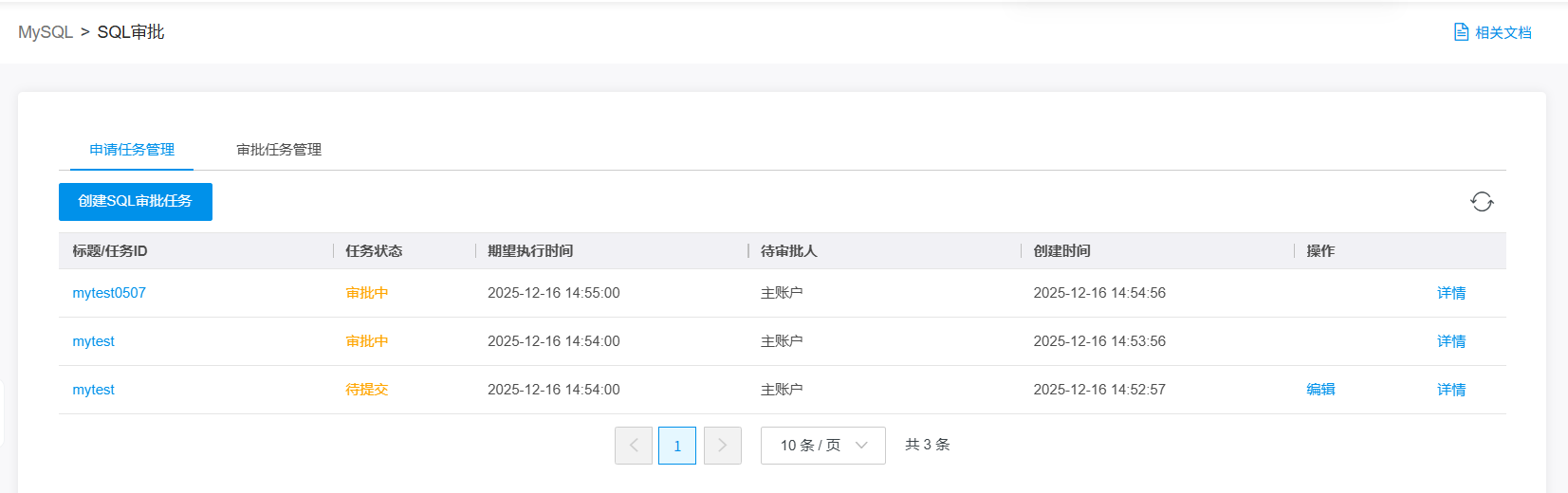Image resolution: width=1568 pixels, height=493 pixels.
Task: Click the 创建SQL审批任务 button
Action: click(136, 202)
